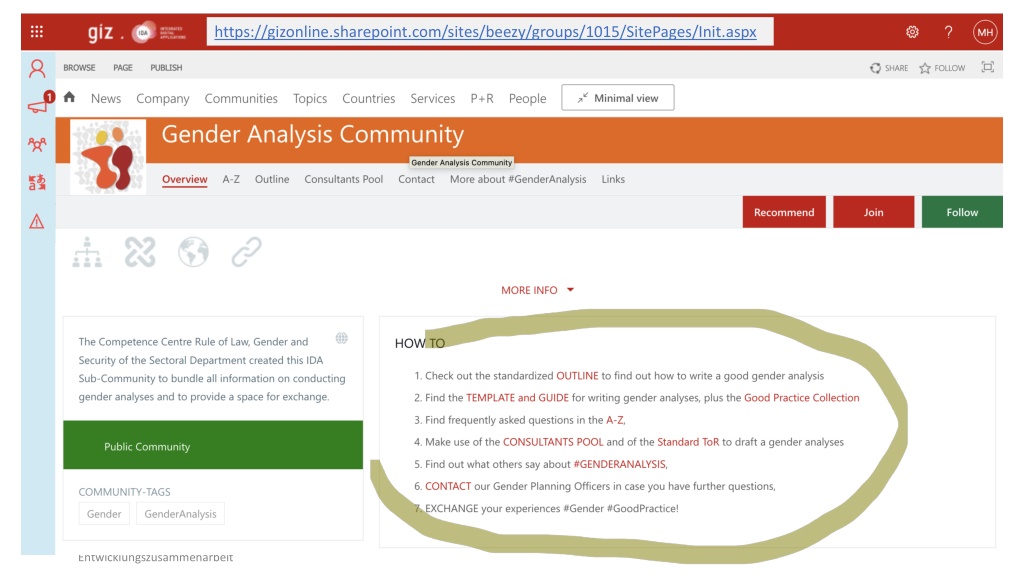Open the A-Z link in step 3
Screen dimensions: 1024x576
(615, 420)
